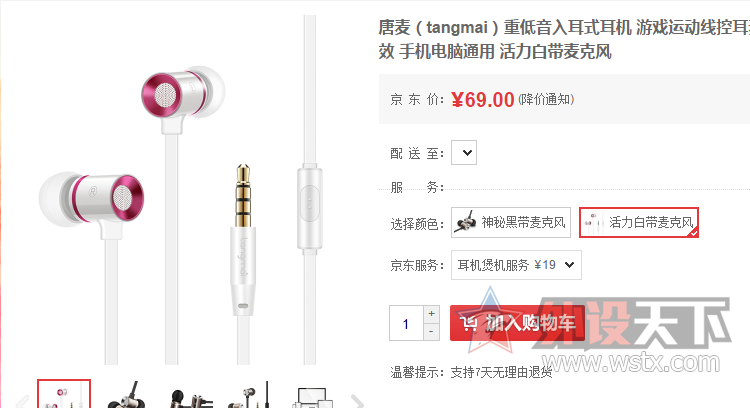Select the 神秘黑带麦克风 color option
The image size is (750, 408).
point(511,222)
